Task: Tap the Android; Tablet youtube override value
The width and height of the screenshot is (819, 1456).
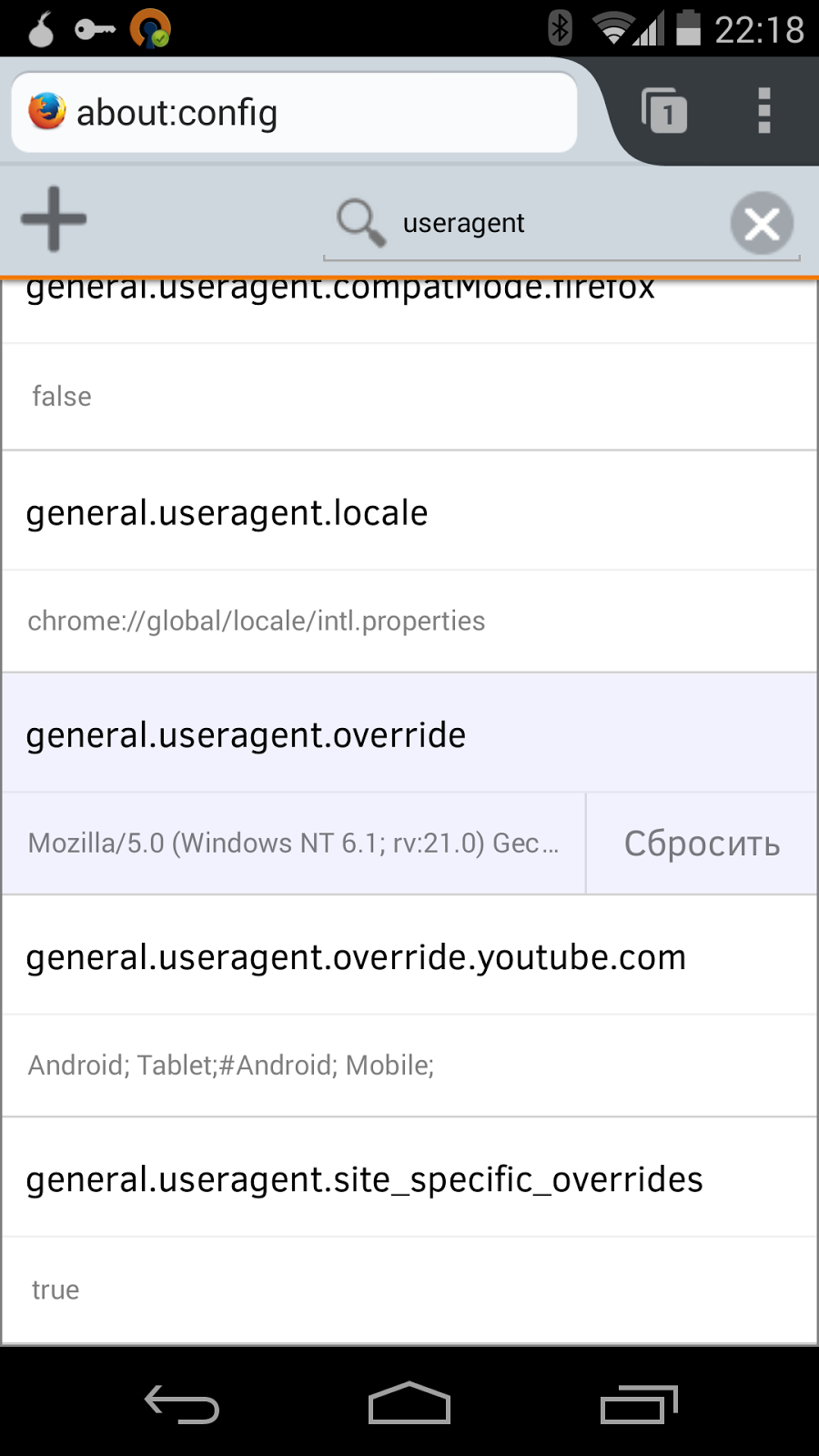Action: point(409,1066)
